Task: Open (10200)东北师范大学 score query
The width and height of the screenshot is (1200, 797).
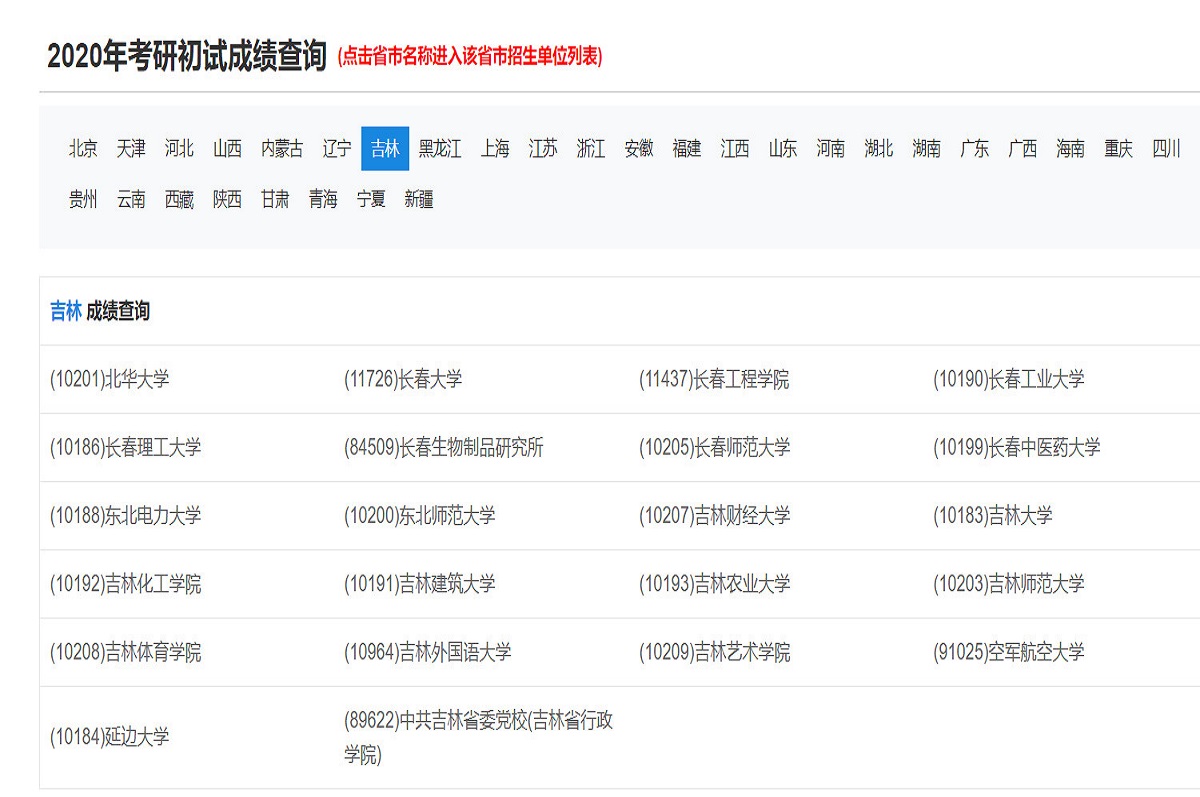Action: 420,516
